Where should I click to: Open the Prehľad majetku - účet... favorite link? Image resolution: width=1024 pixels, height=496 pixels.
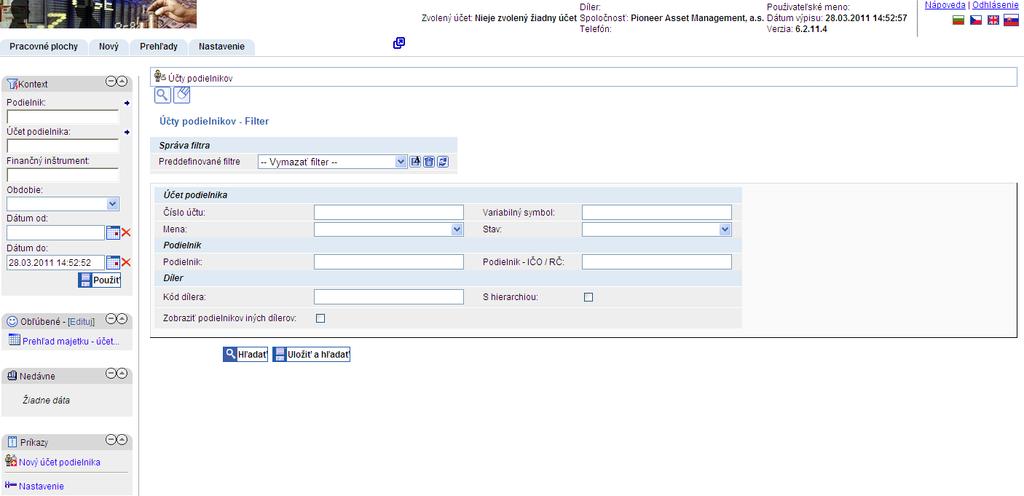(x=71, y=341)
